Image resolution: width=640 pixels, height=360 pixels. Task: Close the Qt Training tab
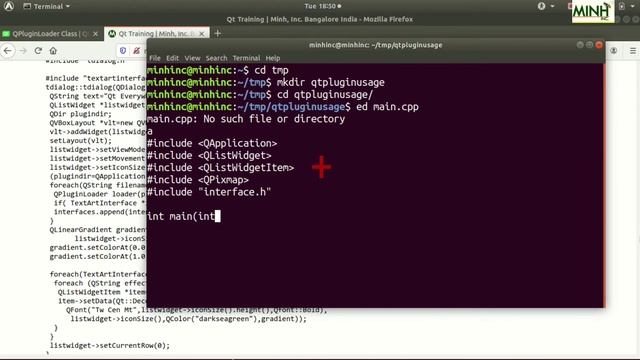(x=202, y=34)
